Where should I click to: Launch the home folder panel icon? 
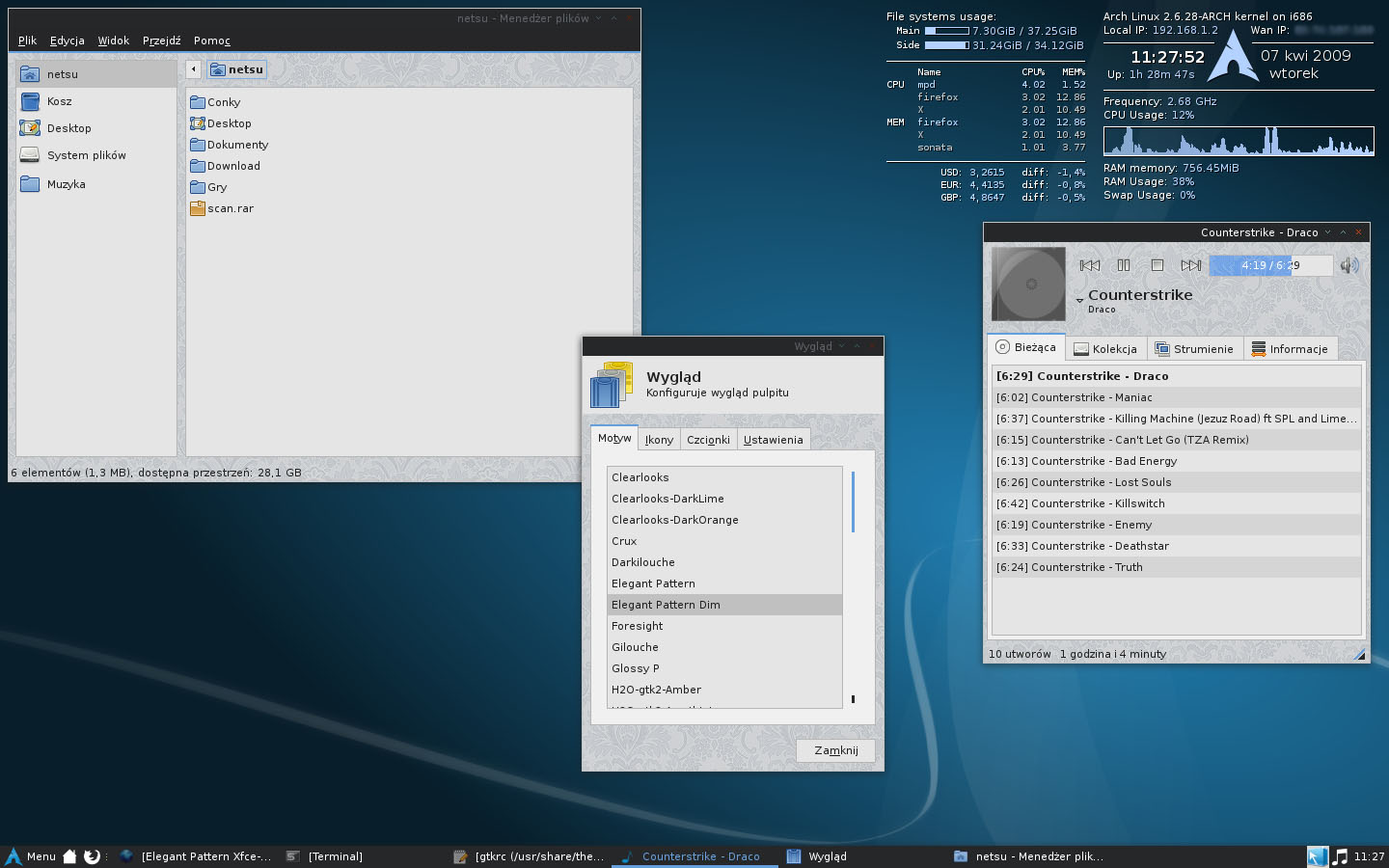tap(69, 856)
